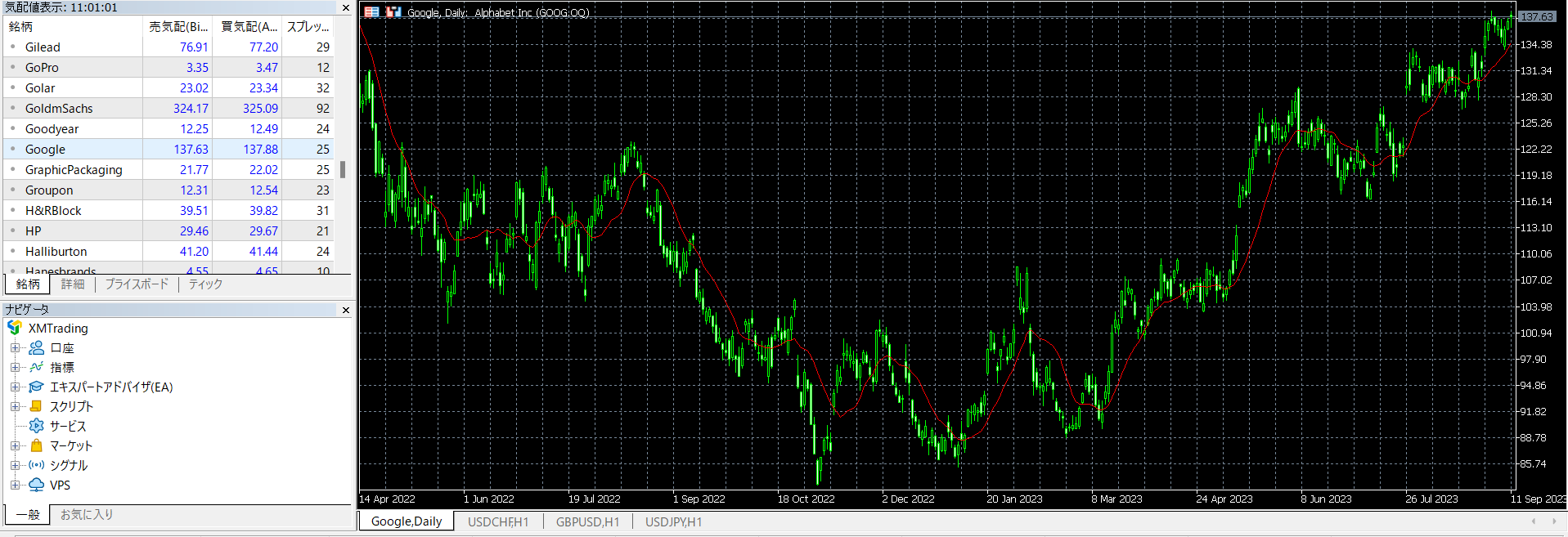Select the 銘柄 tab below the quote list
Screen dimensions: 1568x537
tap(28, 284)
